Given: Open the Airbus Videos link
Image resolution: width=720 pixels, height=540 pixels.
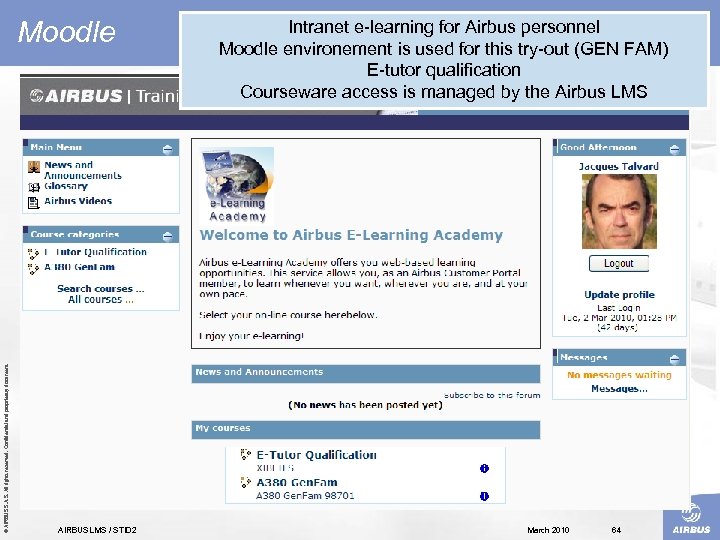Looking at the screenshot, I should (x=78, y=201).
